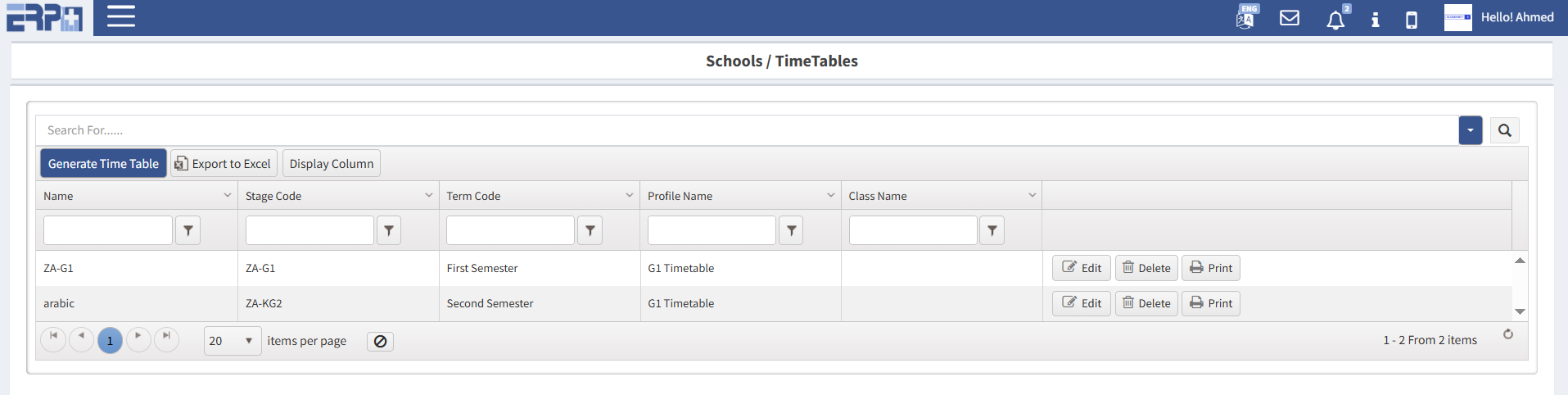Edit the ZA-G1 timetable row

point(1081,268)
